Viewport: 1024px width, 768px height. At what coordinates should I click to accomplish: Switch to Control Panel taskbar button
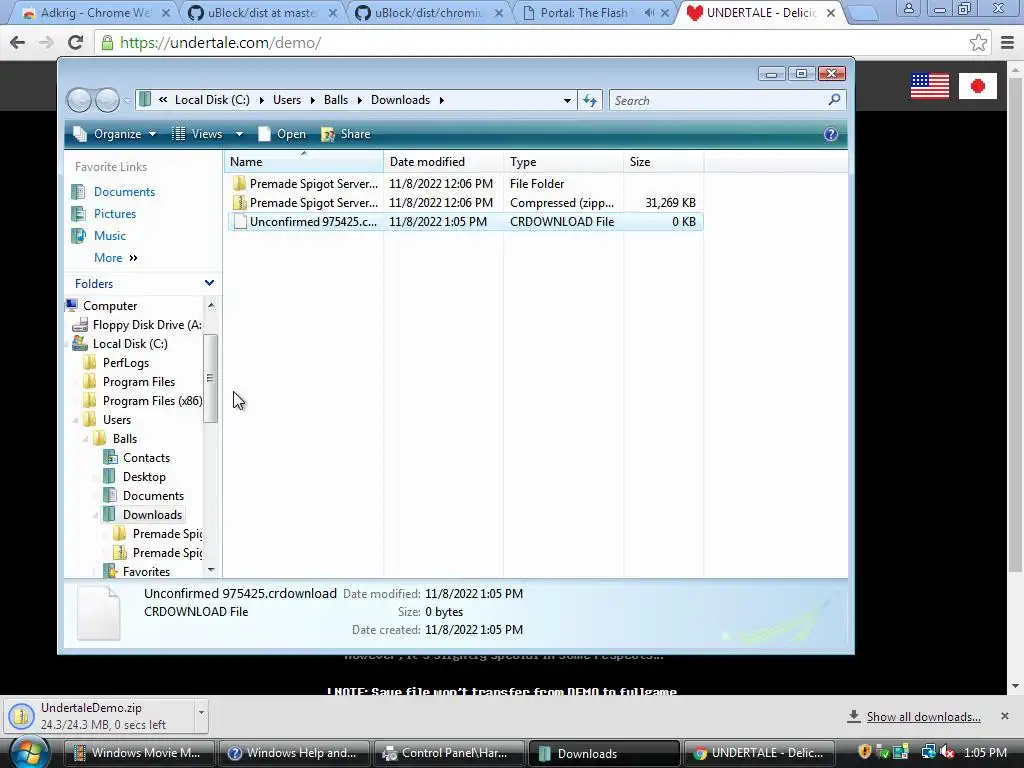coord(448,753)
